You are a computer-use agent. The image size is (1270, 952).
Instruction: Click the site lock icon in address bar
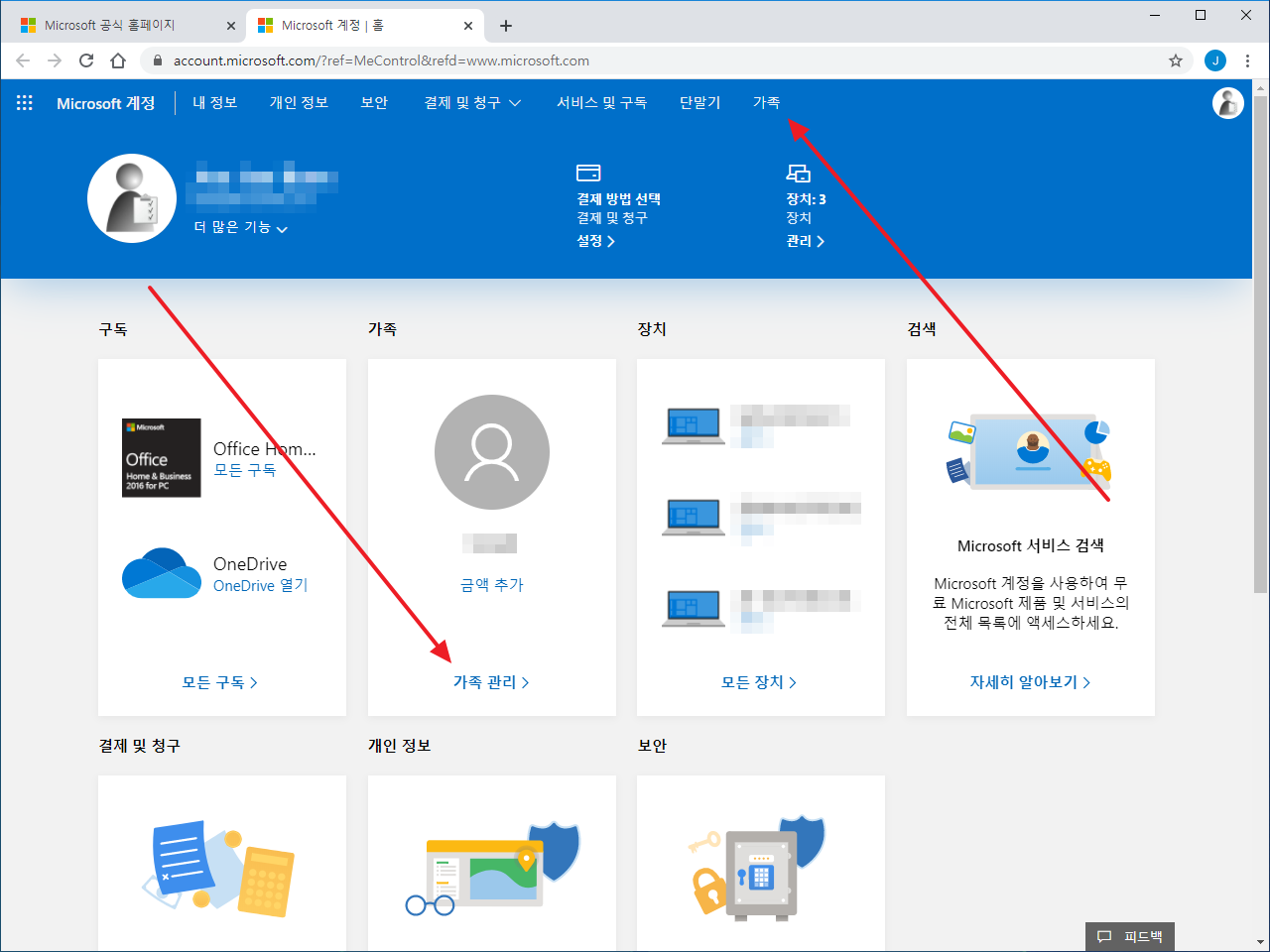157,60
